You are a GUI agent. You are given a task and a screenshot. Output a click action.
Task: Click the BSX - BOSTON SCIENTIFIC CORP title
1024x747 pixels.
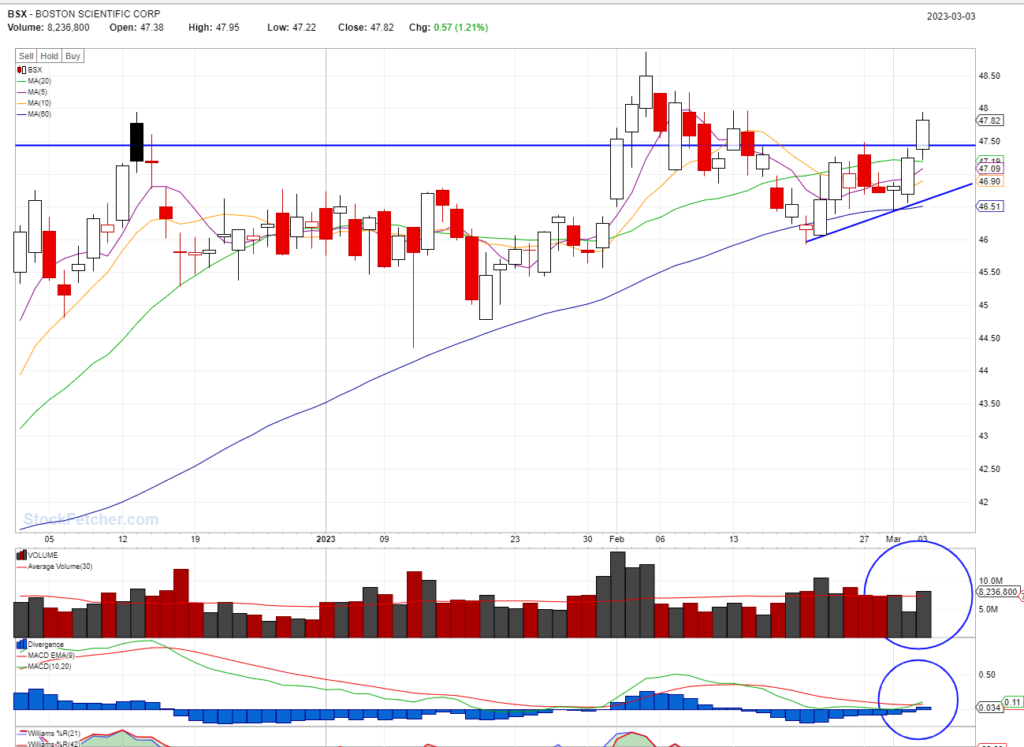[84, 14]
